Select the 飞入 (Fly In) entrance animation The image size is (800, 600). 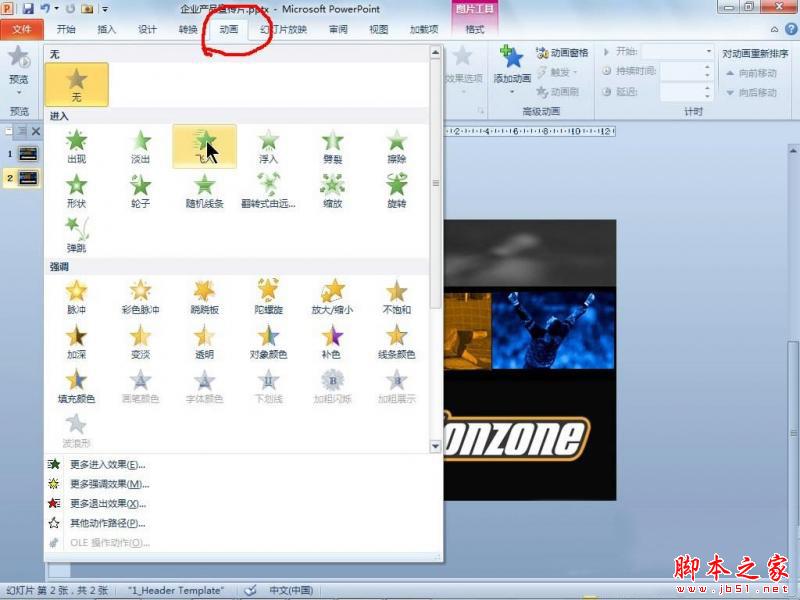point(205,146)
